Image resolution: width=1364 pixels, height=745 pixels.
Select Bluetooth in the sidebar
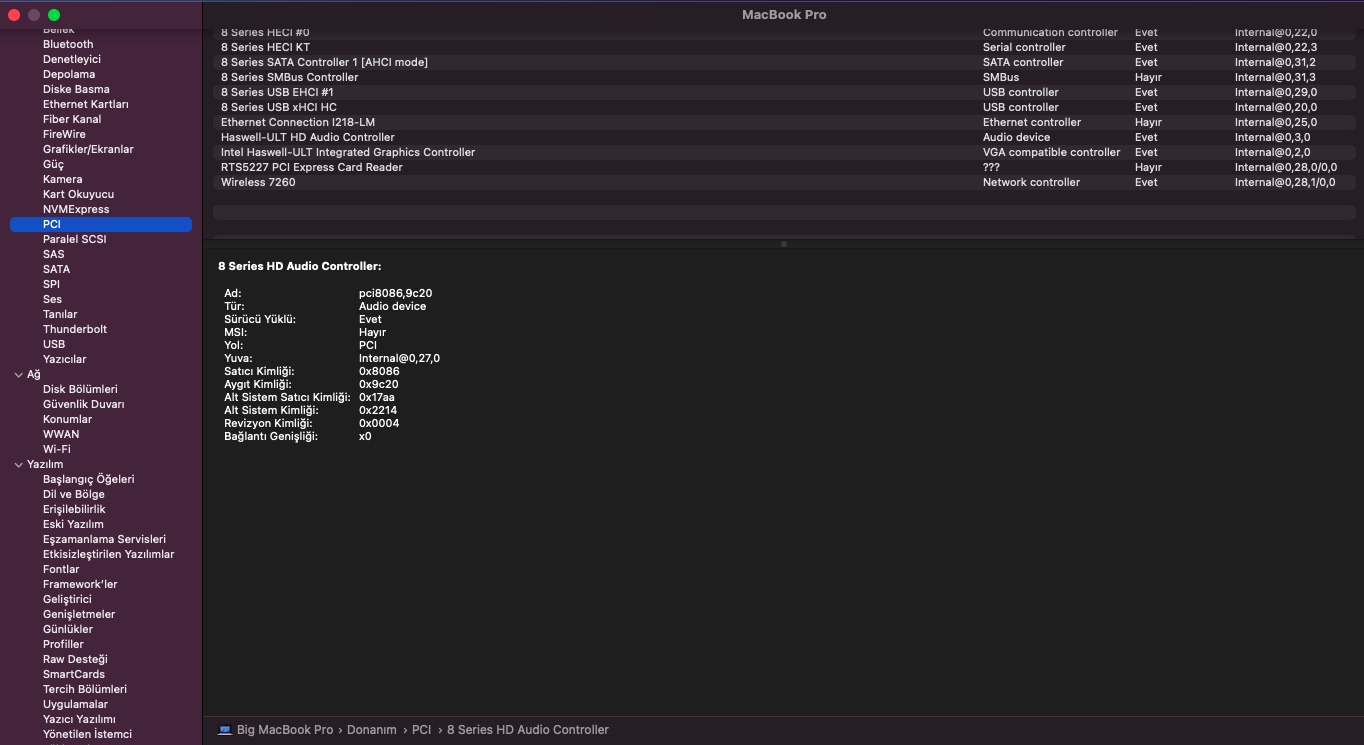coord(68,44)
